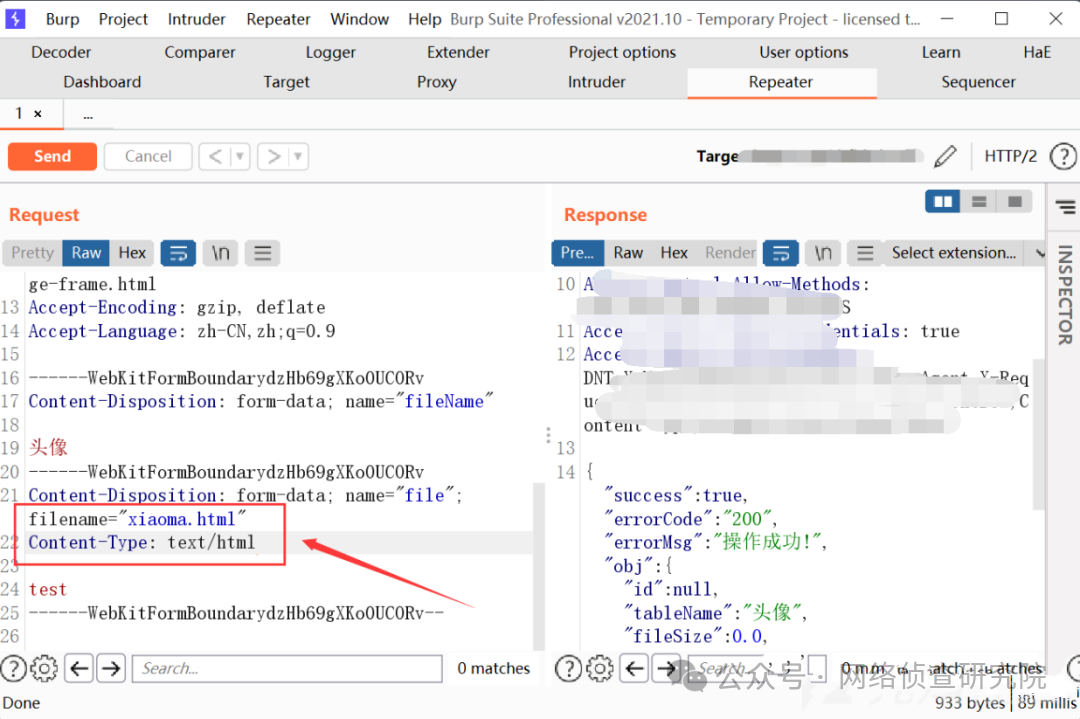Click the Burp Suite lightning logo icon

pos(14,19)
